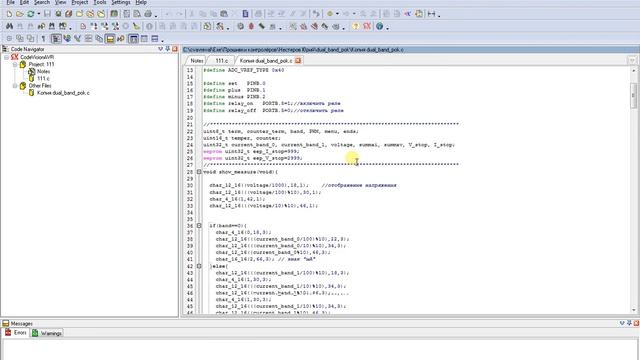Viewport: 640px width, 360px height.
Task: Show the Warnings messages tab
Action: coord(47,333)
